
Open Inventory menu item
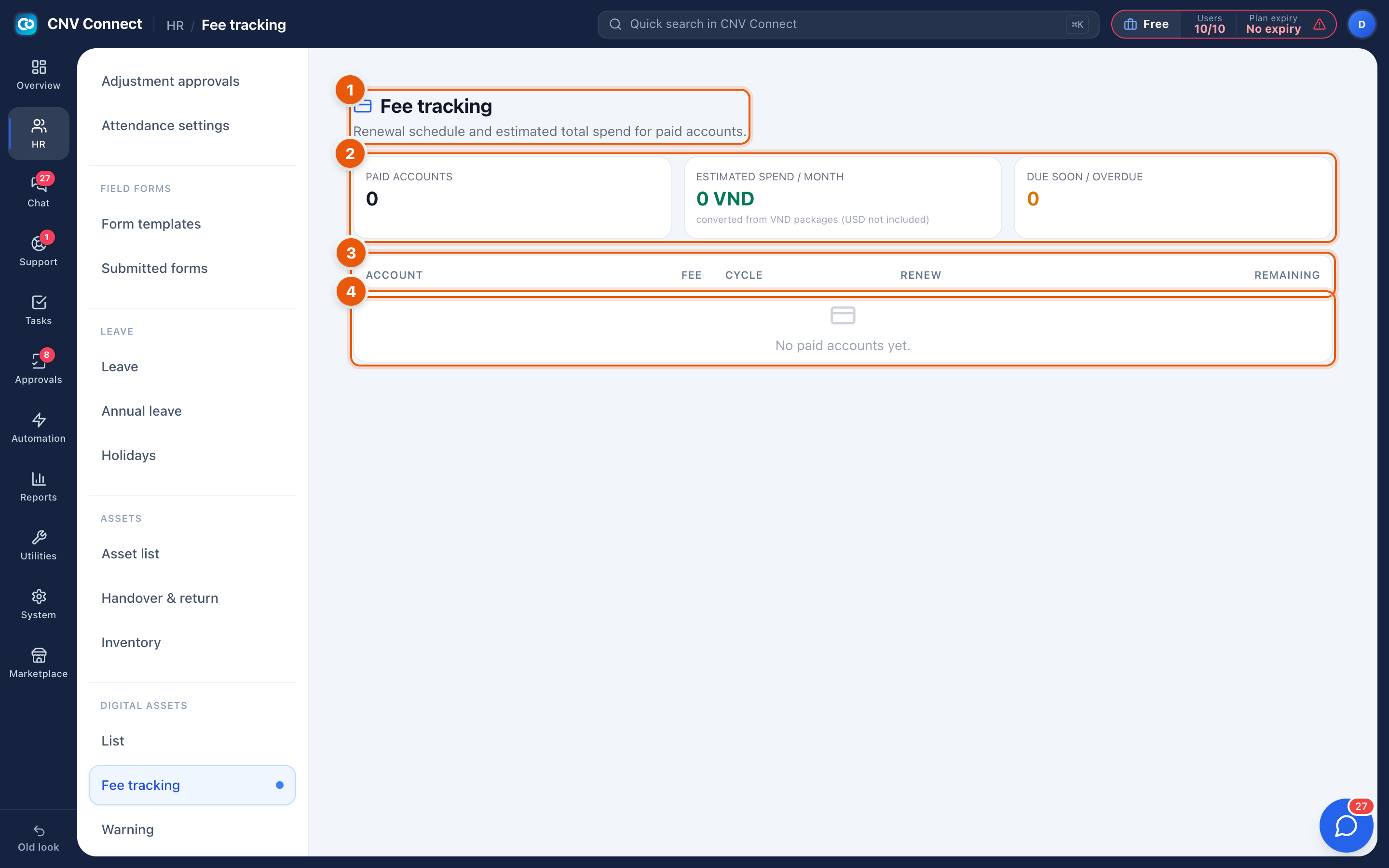[192, 642]
